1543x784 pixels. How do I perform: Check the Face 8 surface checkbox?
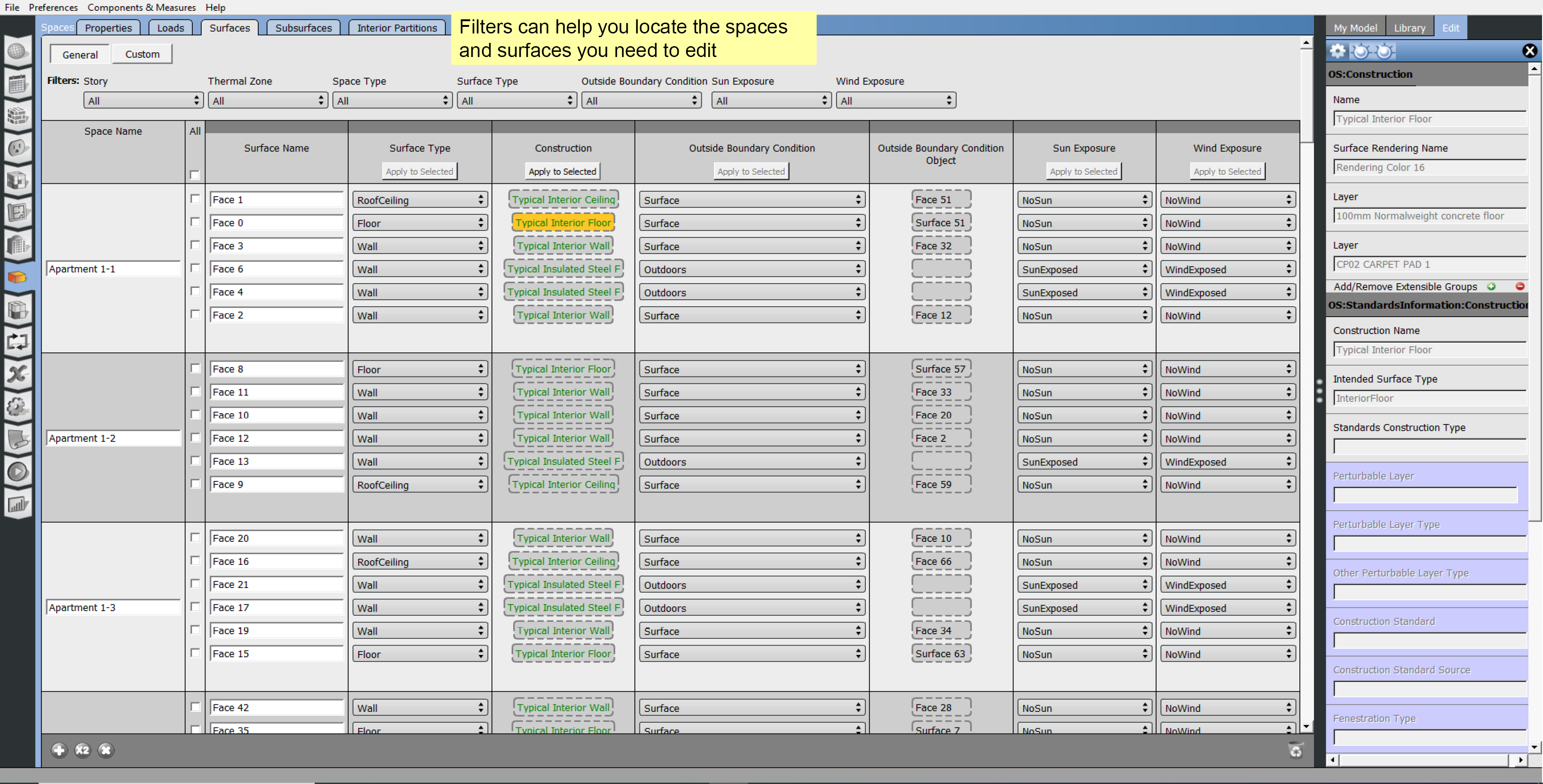click(x=195, y=368)
